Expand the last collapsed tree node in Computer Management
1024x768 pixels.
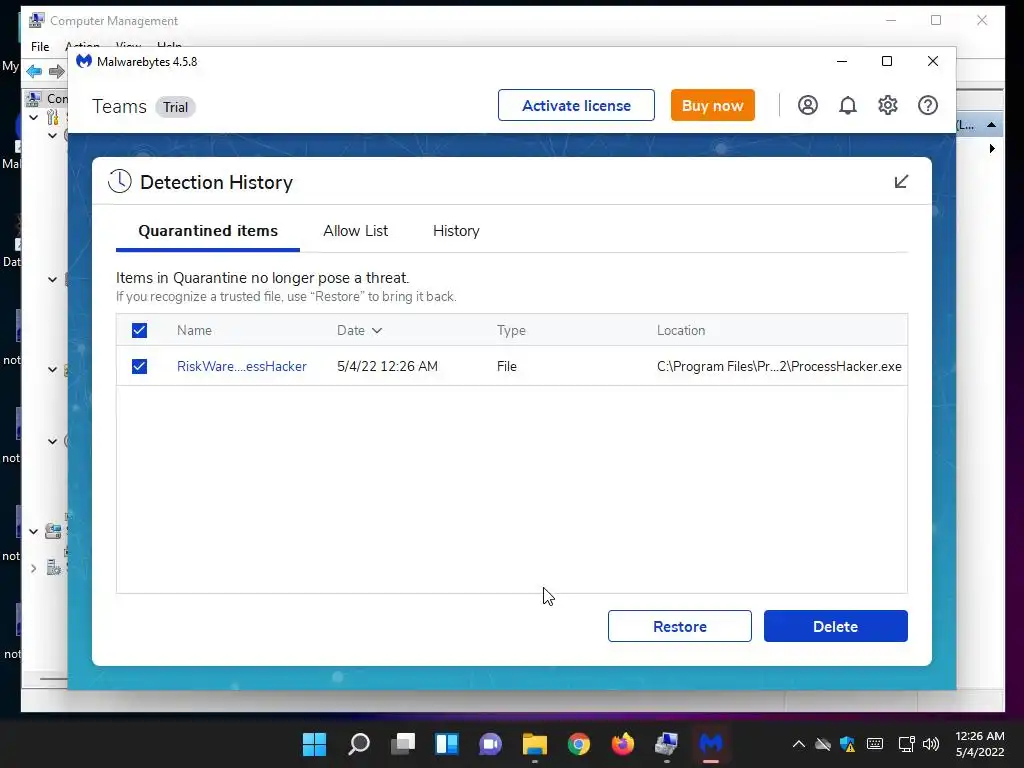tap(33, 569)
